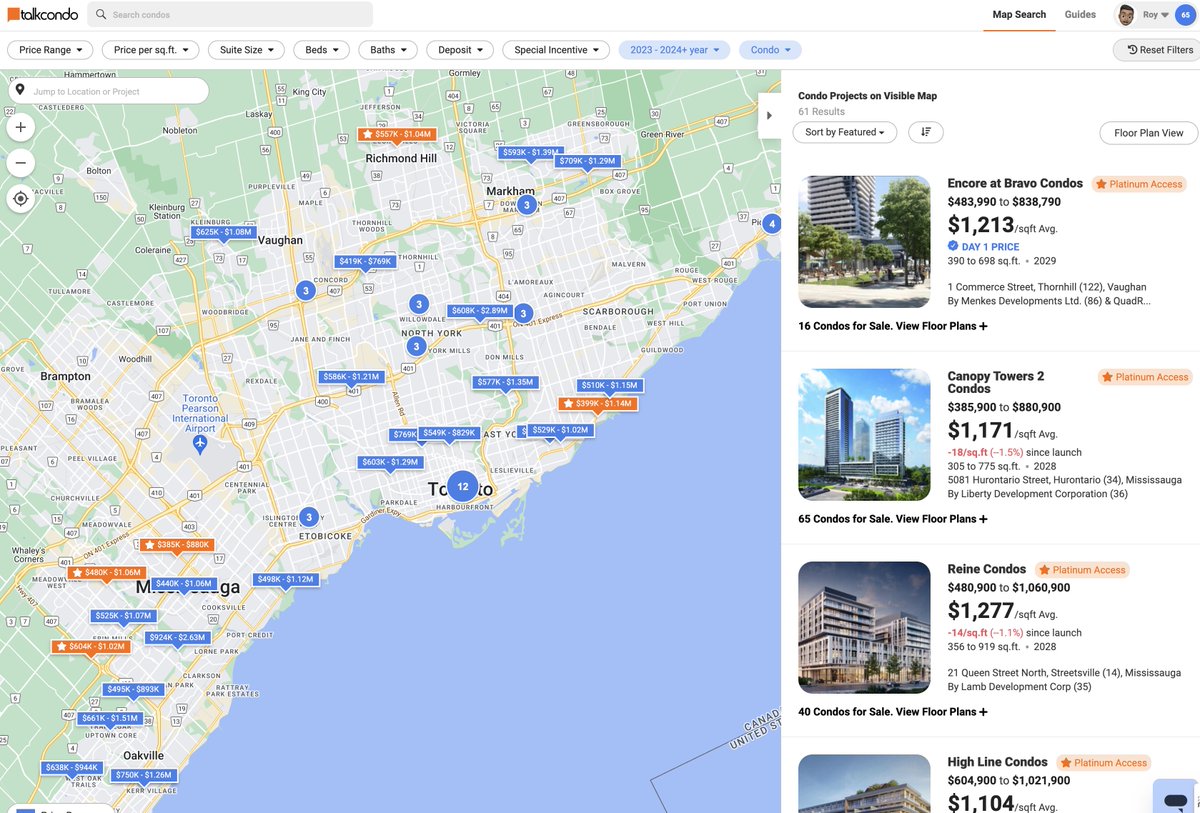
Task: Open the cluster of 4 at map edge
Action: pyautogui.click(x=771, y=224)
